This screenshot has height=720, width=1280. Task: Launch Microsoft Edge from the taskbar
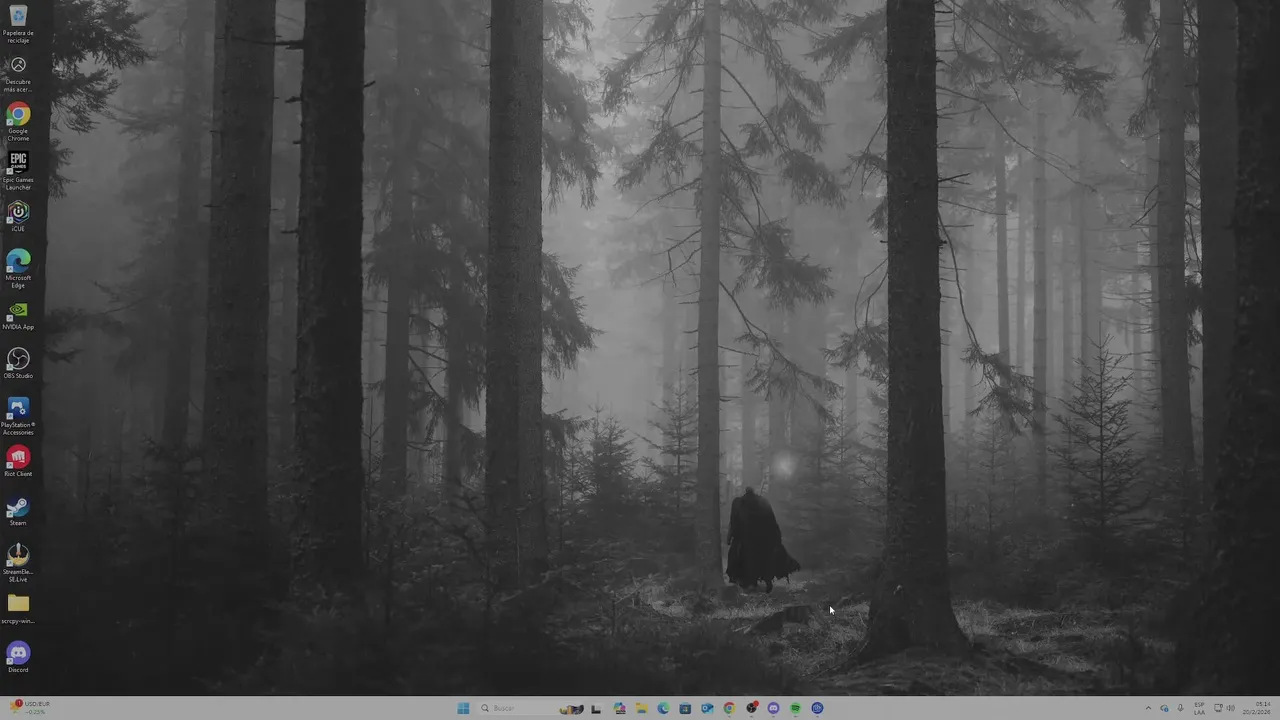coord(663,708)
